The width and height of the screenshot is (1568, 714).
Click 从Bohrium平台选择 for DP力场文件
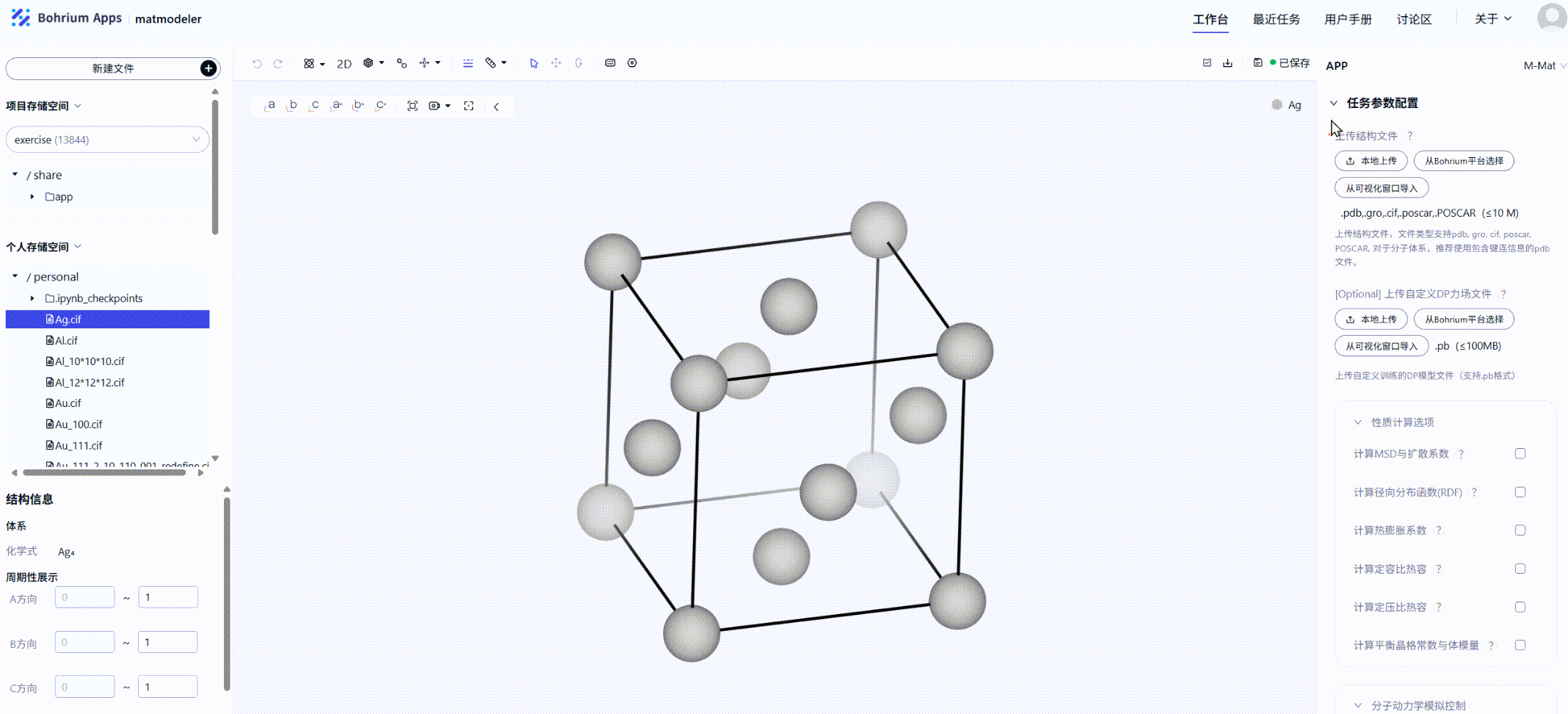[x=1464, y=320]
